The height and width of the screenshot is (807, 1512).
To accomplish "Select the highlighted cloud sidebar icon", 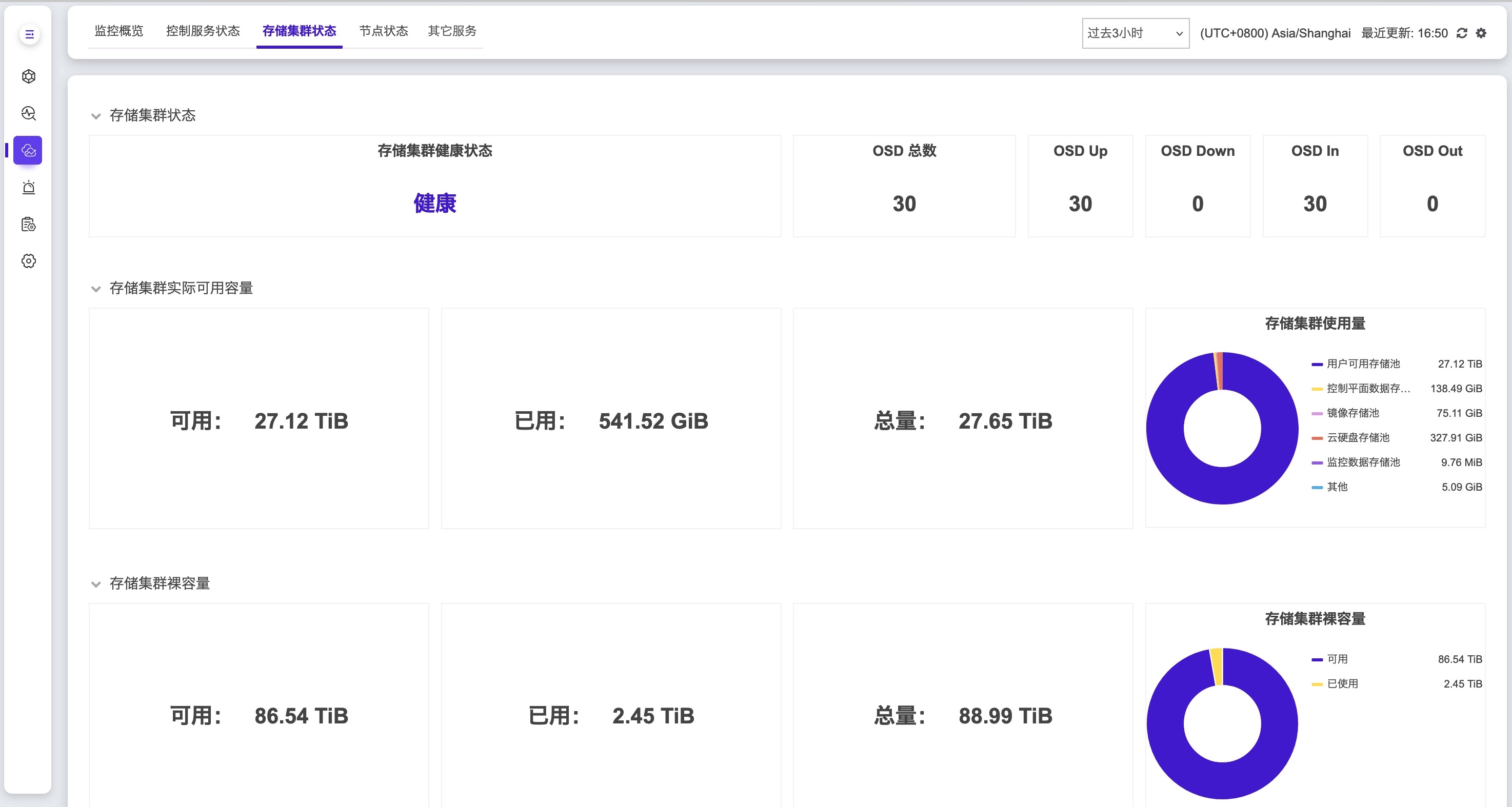I will 28,150.
